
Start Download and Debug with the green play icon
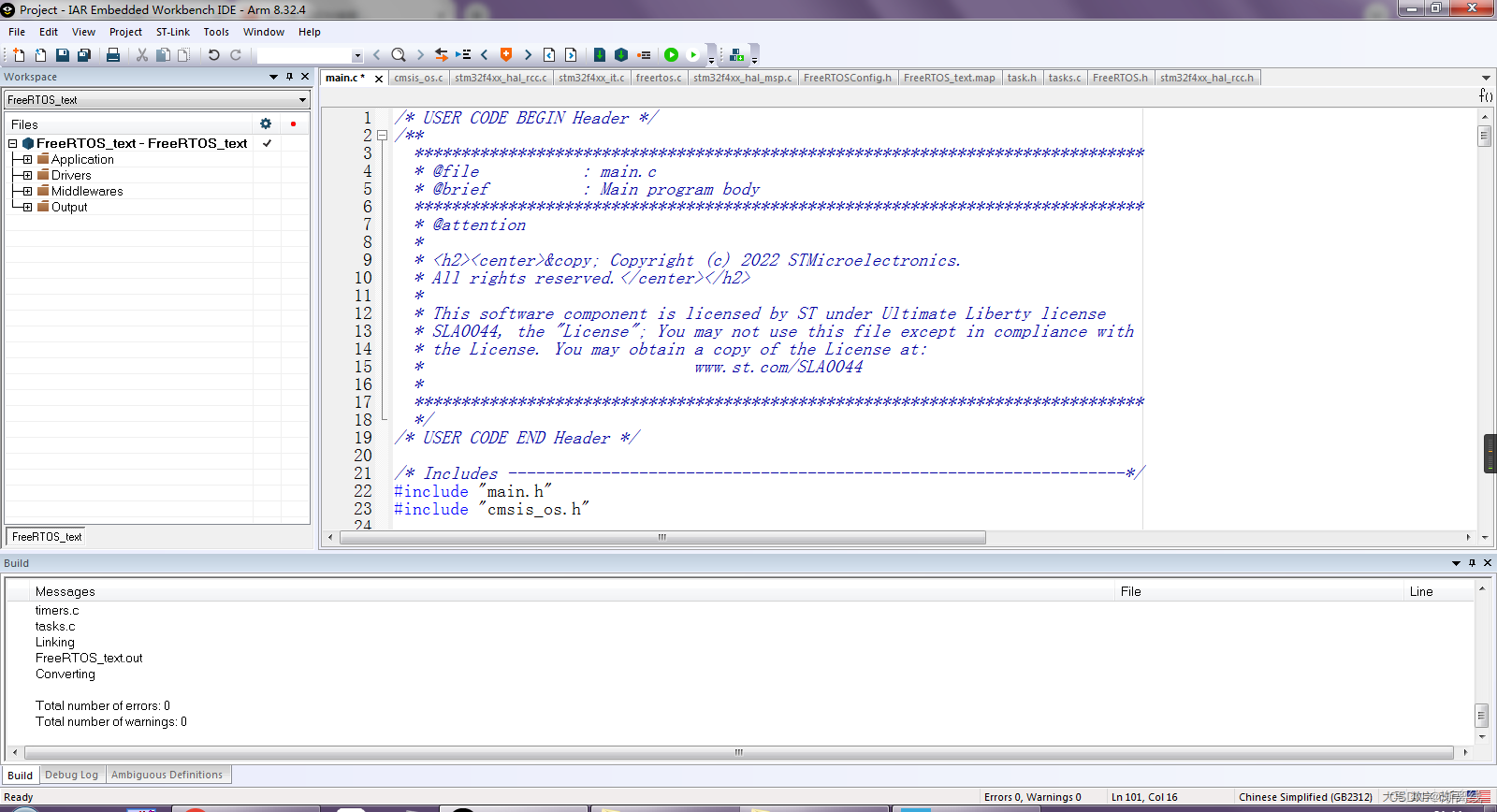671,55
